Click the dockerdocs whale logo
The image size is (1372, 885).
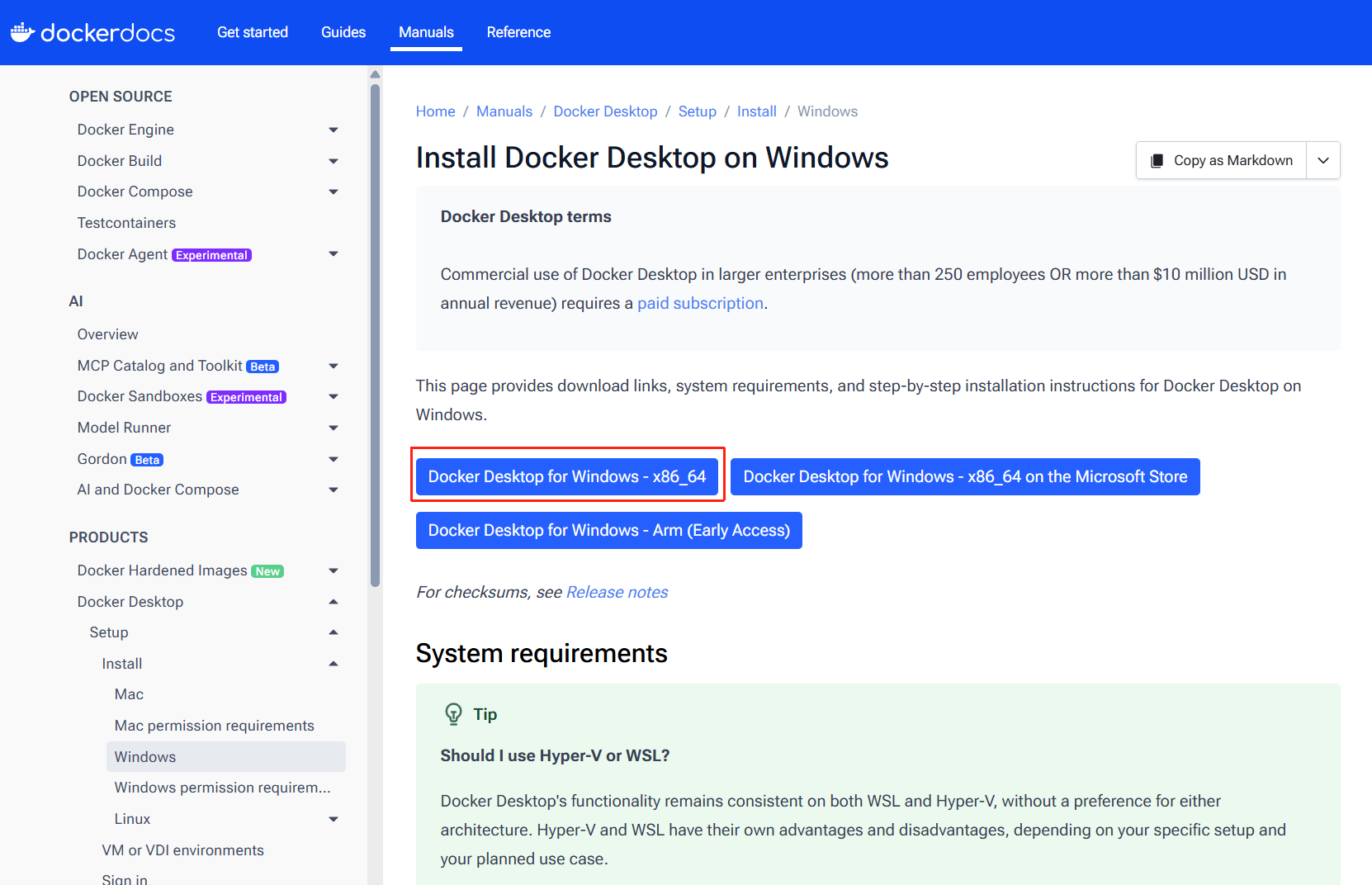pos(22,32)
